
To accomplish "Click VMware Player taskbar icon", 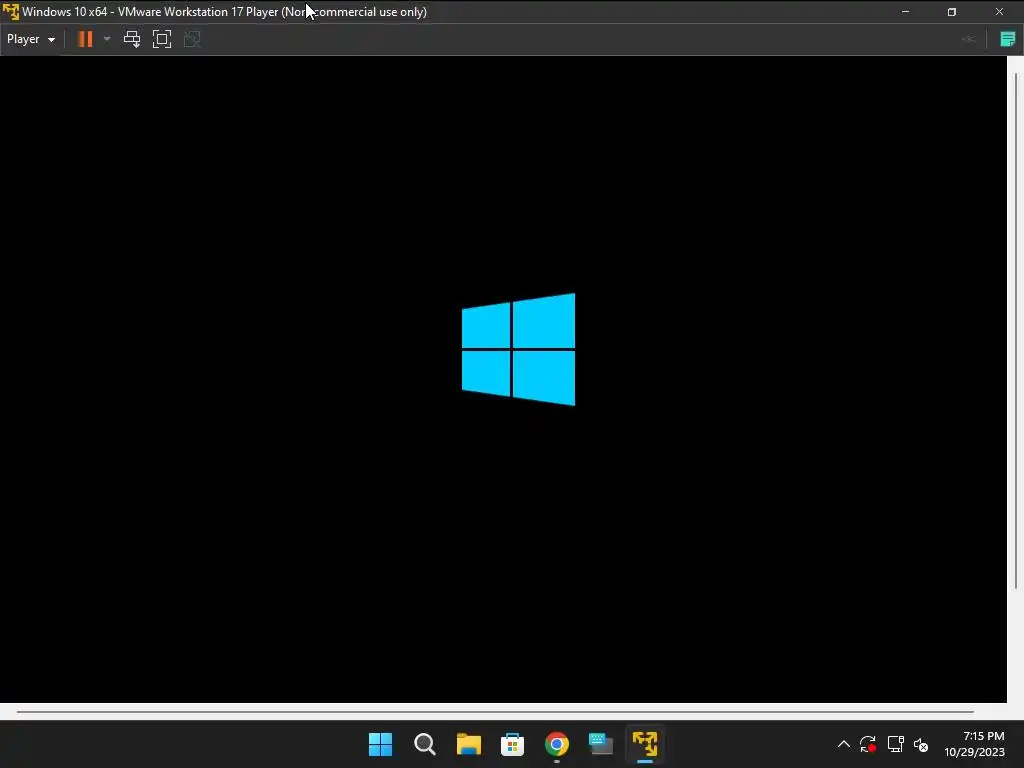I will 645,744.
